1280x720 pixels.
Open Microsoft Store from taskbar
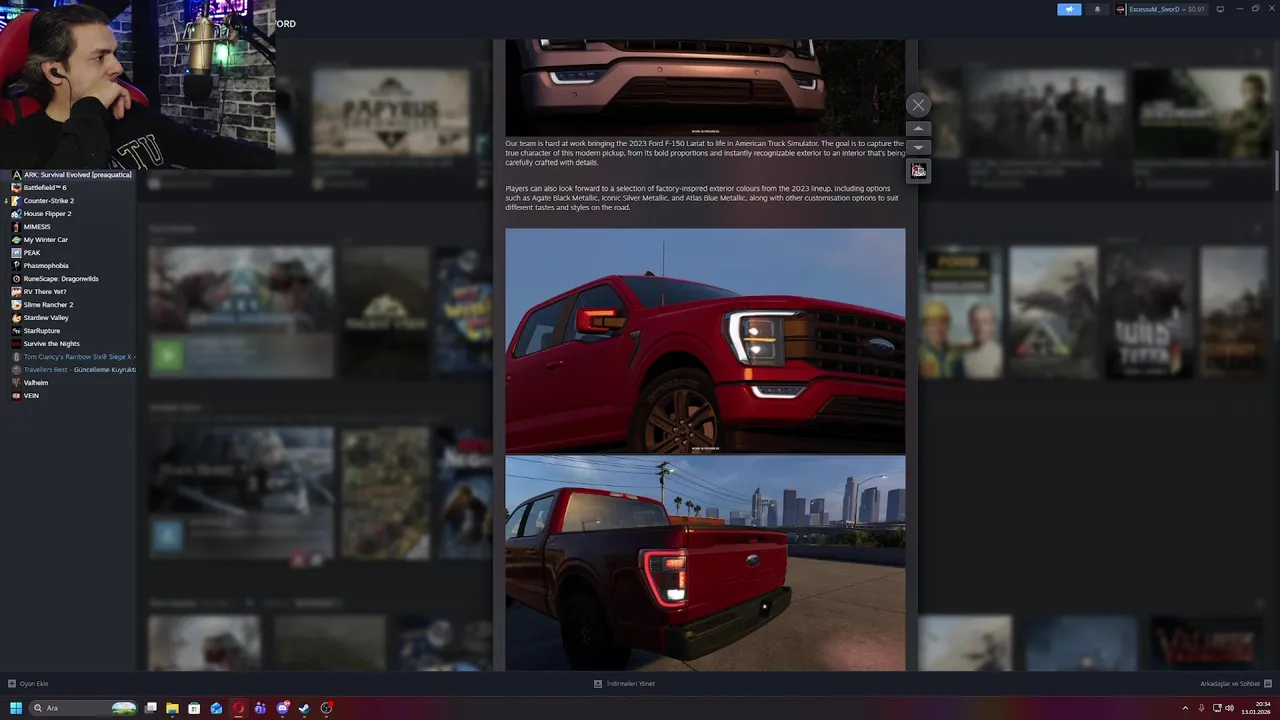pos(194,708)
